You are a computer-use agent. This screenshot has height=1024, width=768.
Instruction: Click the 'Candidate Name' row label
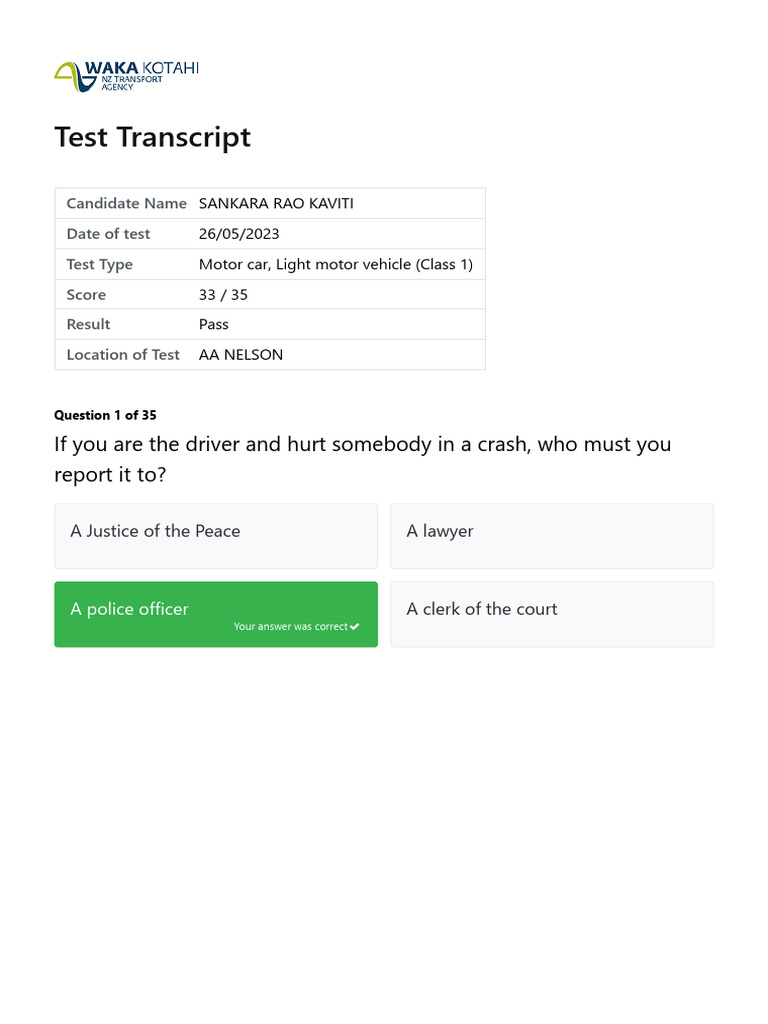tap(126, 204)
